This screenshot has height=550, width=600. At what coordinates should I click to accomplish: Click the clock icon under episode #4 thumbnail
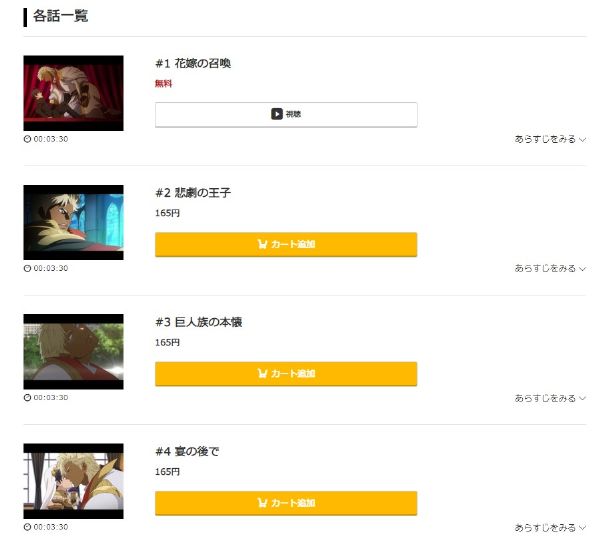(x=27, y=527)
